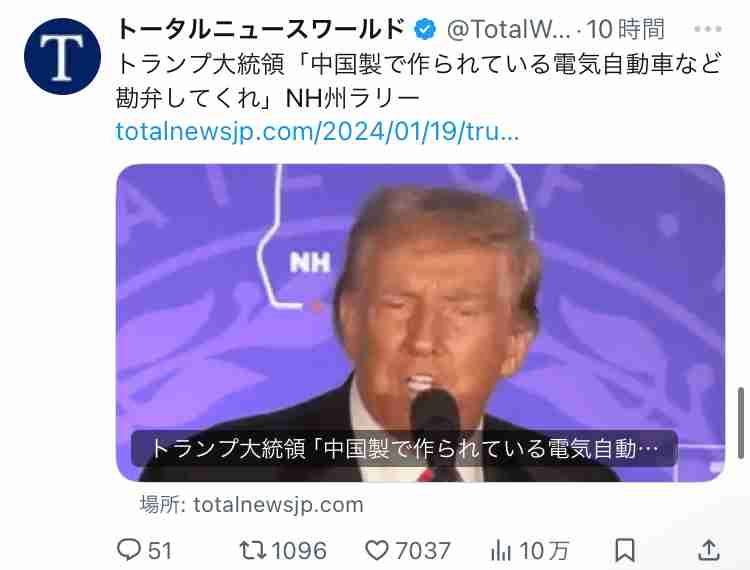This screenshot has height=570, width=750.
Task: Click the トータルニュースワールド account name
Action: (261, 29)
